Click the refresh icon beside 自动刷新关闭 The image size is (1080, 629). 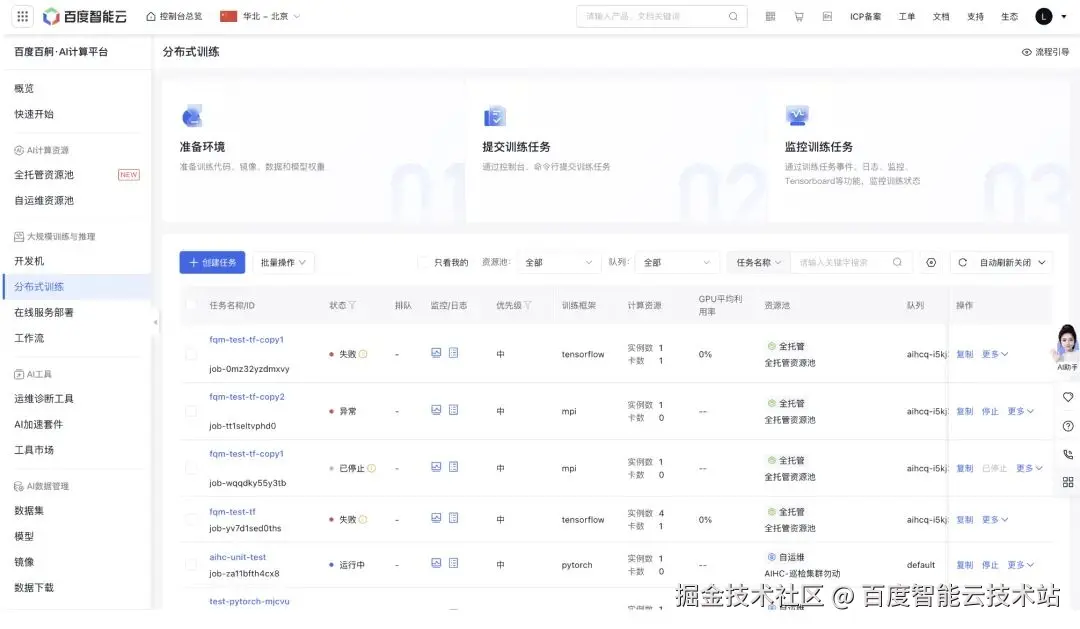tap(962, 262)
